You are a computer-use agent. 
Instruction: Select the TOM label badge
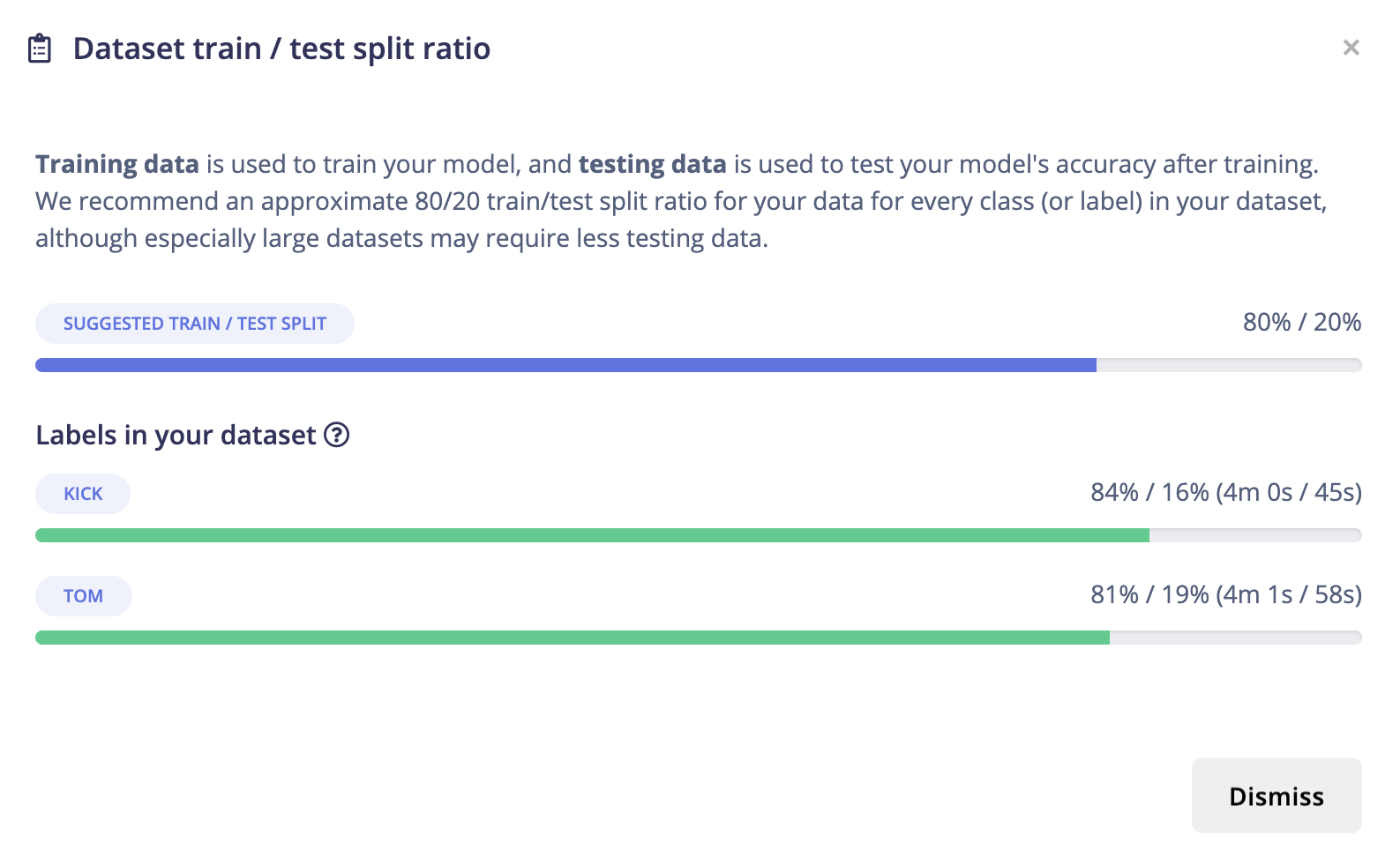[83, 596]
